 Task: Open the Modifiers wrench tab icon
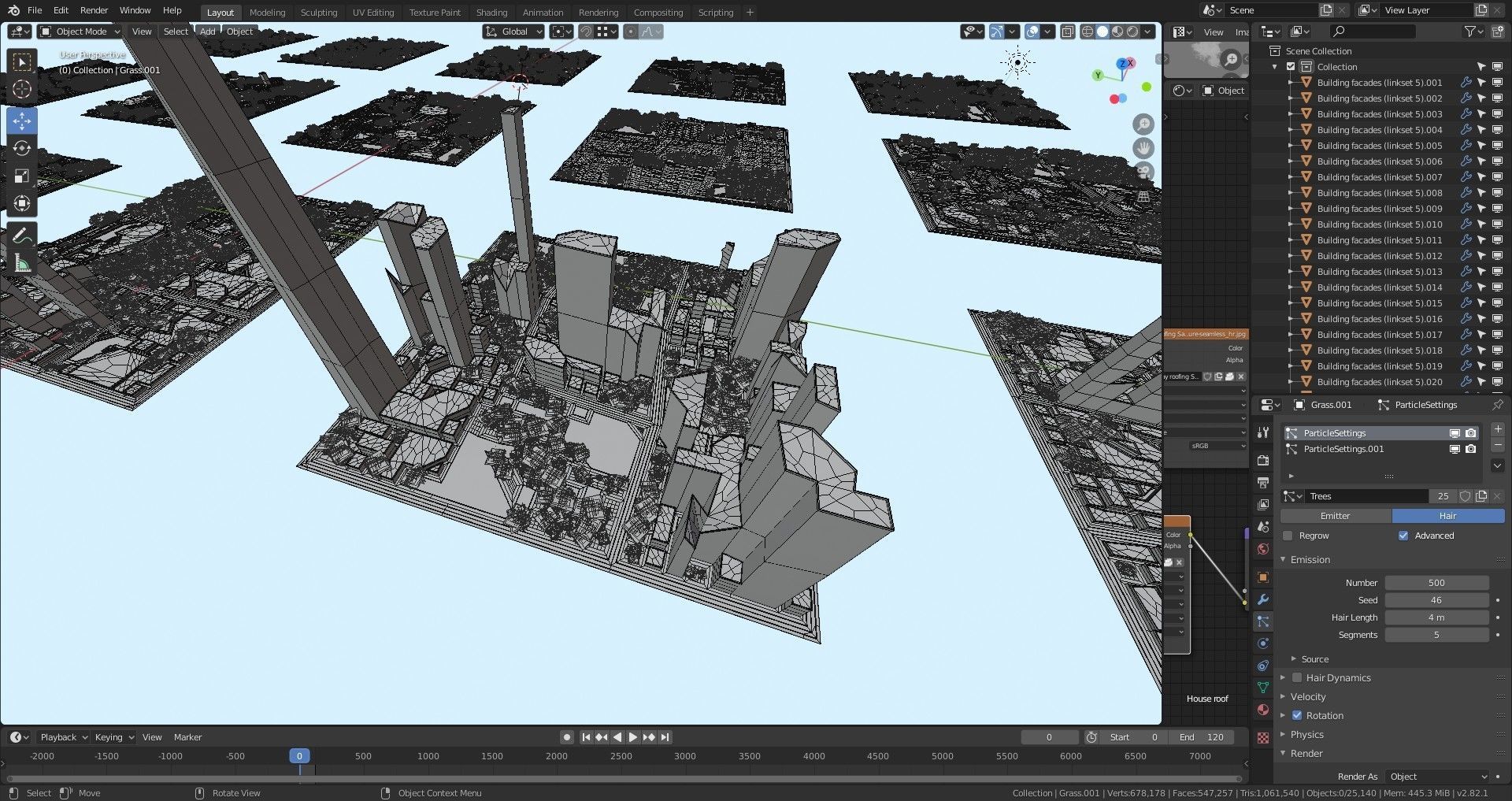click(x=1263, y=599)
